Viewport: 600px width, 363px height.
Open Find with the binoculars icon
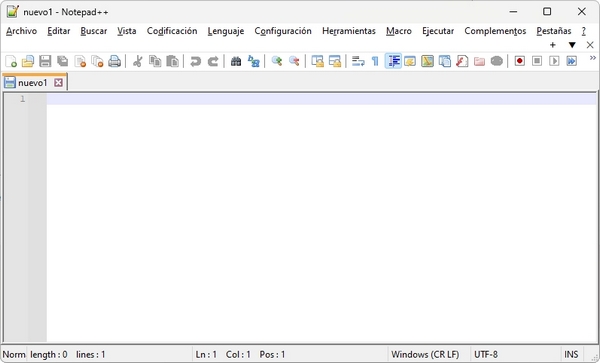pyautogui.click(x=236, y=61)
